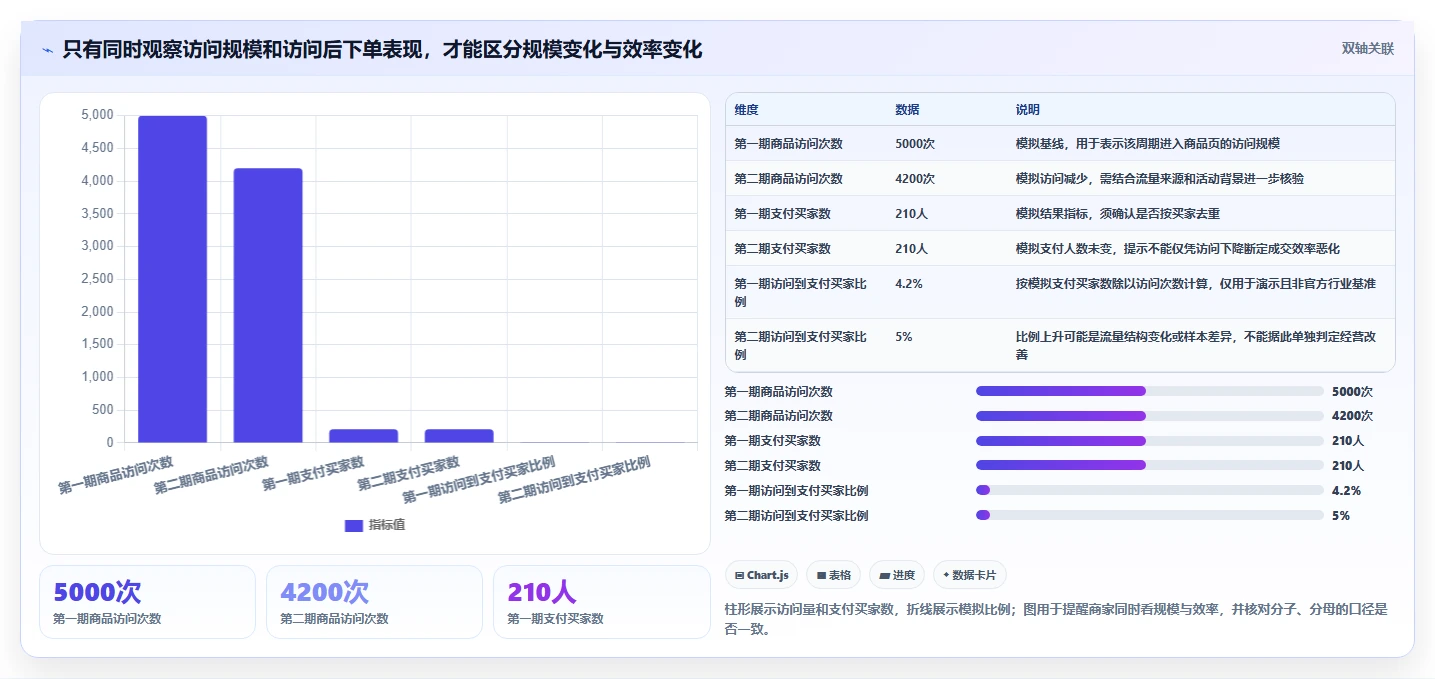Select the 表格 tag chip
This screenshot has height=679, width=1435.
click(x=833, y=575)
